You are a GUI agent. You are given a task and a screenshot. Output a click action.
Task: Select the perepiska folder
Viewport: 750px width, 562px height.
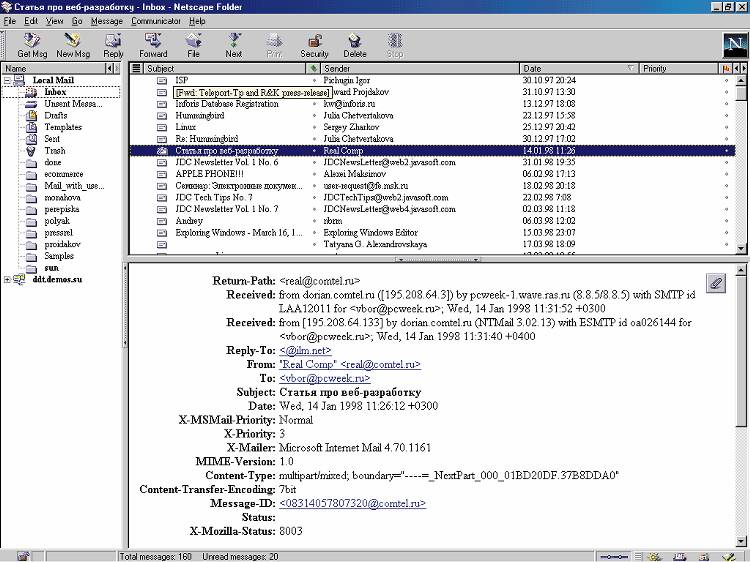[x=52, y=209]
